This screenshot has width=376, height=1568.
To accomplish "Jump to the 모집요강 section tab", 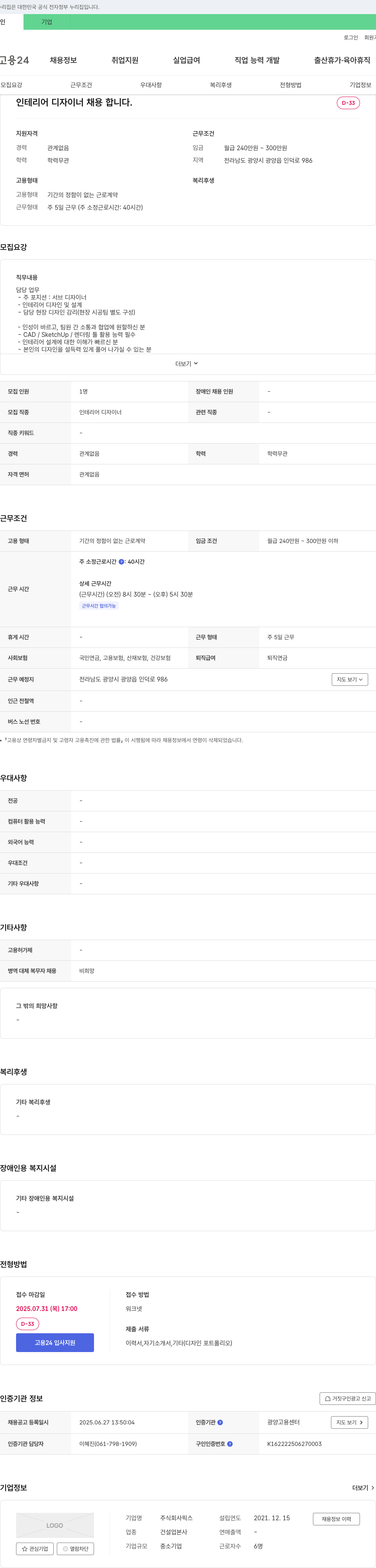I will pos(11,85).
